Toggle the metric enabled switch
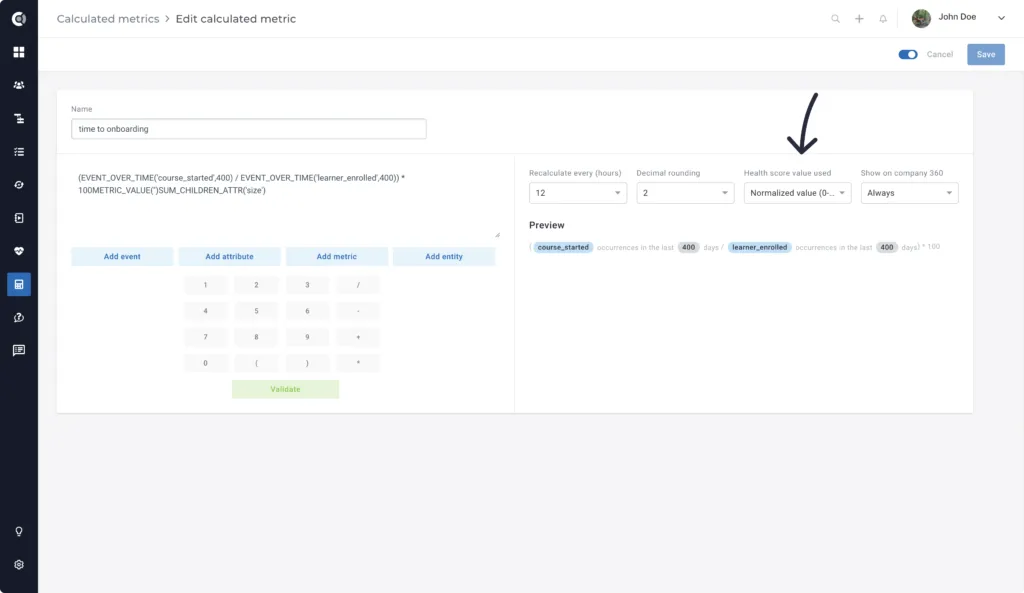 pos(908,54)
